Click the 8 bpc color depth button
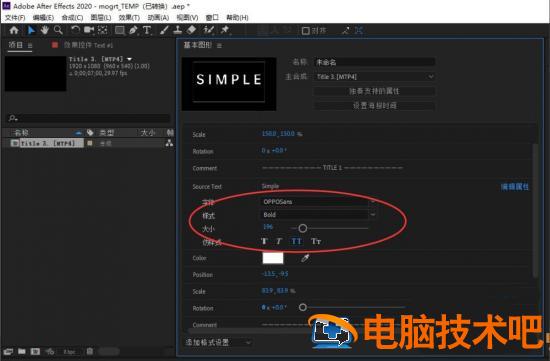Screen dimensions: 550x361 pyautogui.click(x=69, y=352)
